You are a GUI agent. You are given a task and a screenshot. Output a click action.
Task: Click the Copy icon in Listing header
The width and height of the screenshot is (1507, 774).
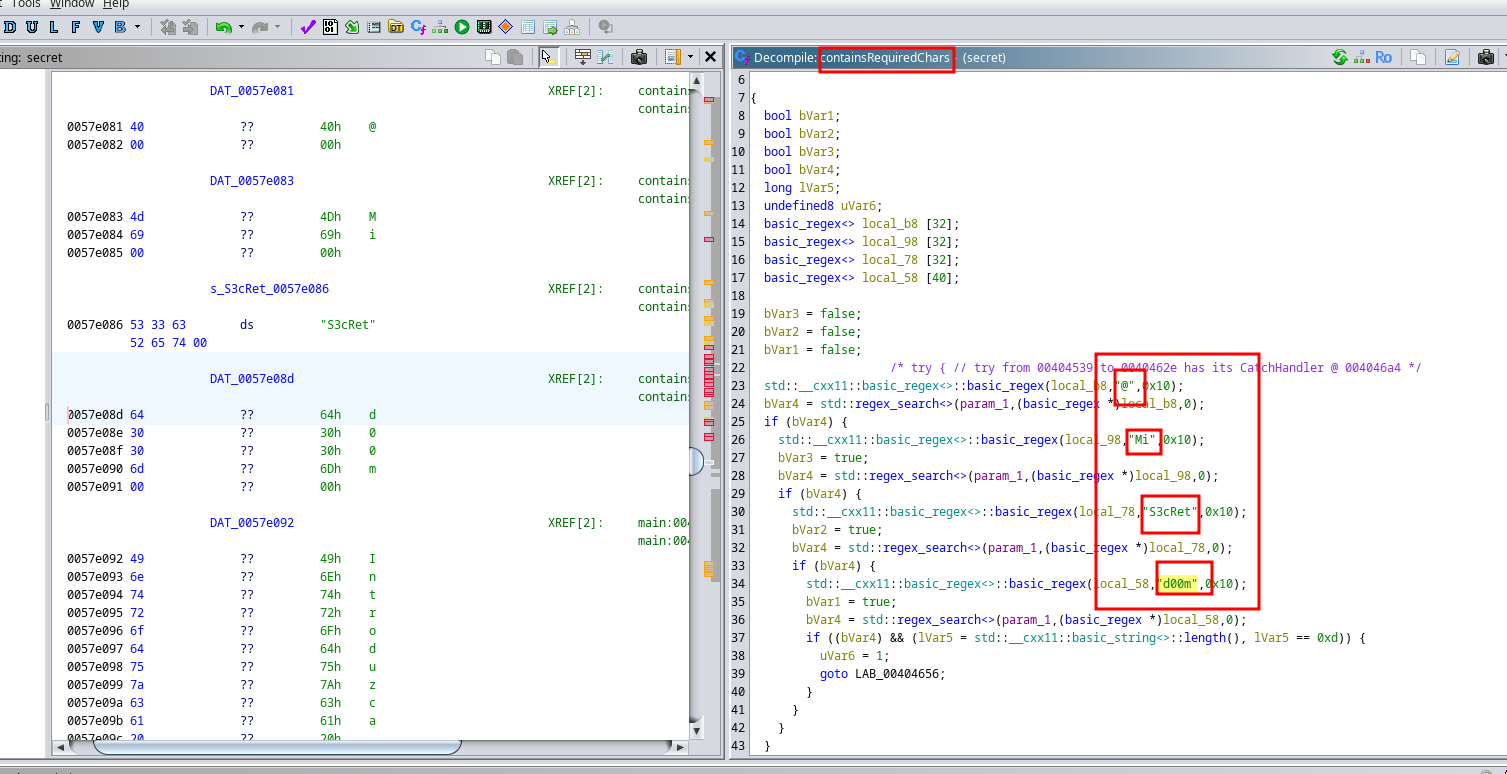tap(493, 57)
